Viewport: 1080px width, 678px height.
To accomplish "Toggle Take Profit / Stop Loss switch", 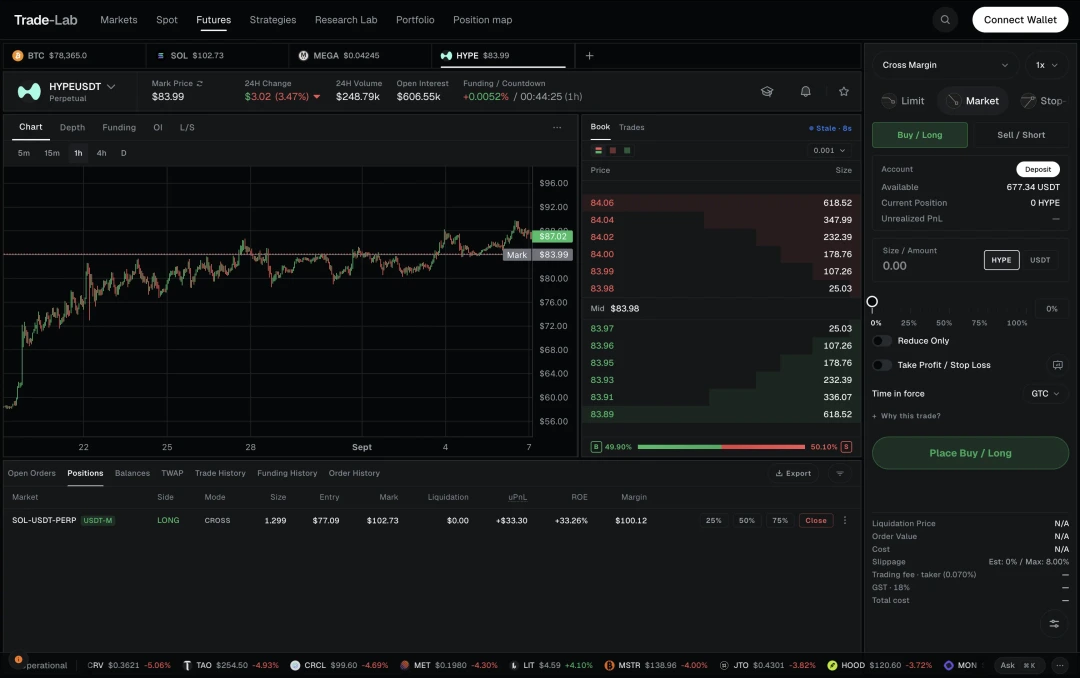I will [882, 365].
